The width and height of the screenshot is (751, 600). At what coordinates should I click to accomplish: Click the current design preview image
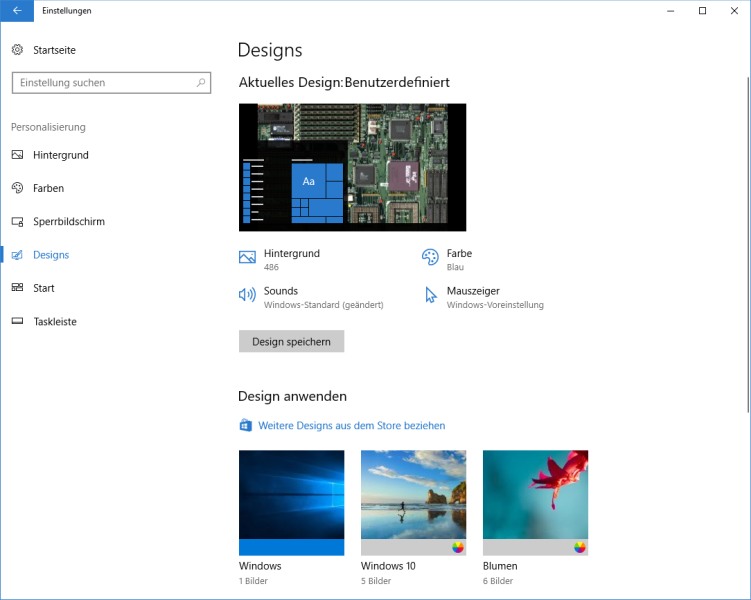click(353, 167)
